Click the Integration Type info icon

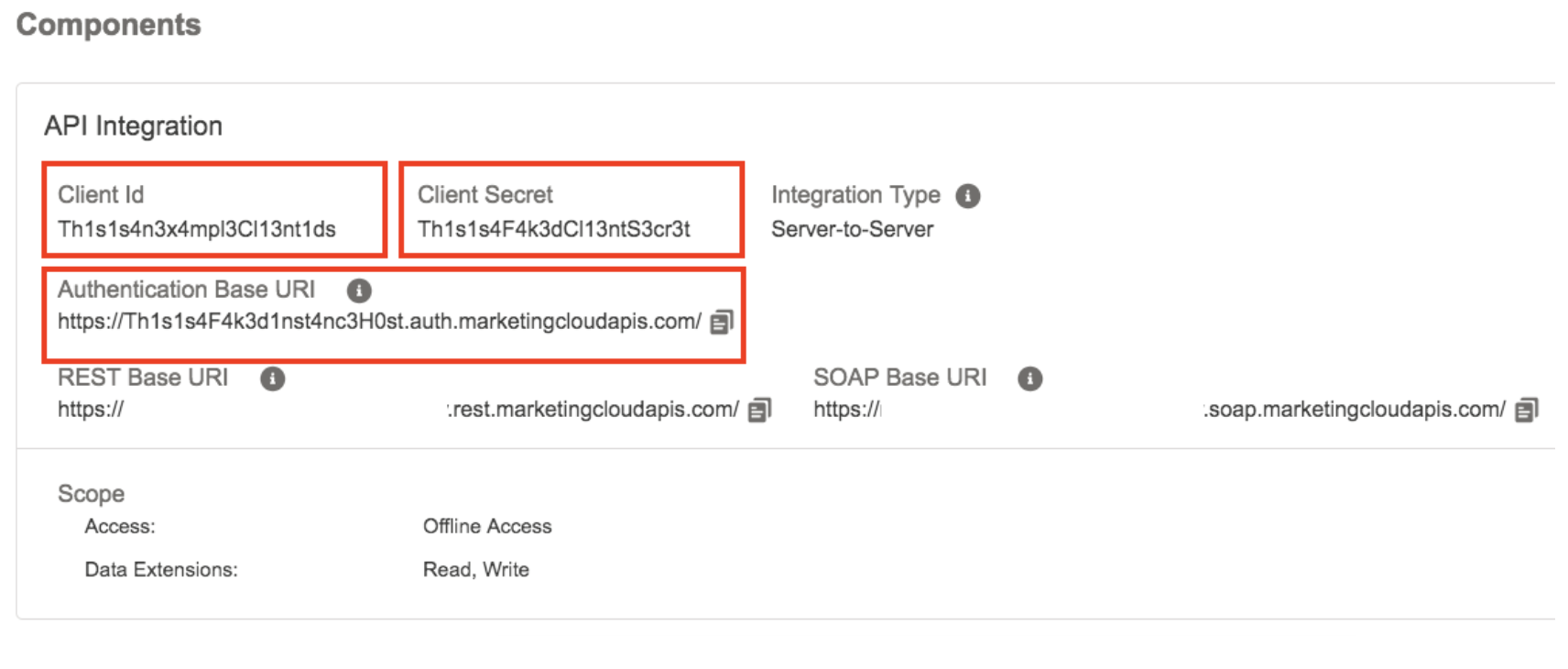967,196
